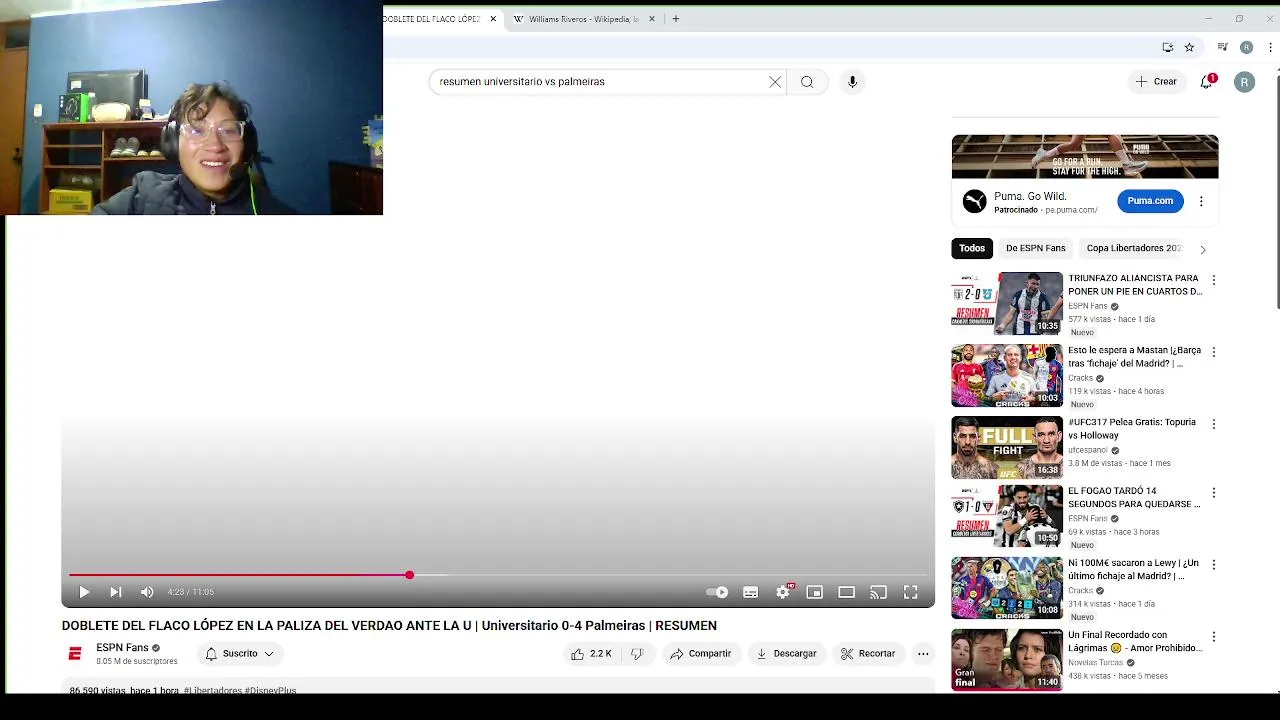1280x720 pixels.
Task: Click the Puma ad banner image
Action: pyautogui.click(x=1085, y=157)
